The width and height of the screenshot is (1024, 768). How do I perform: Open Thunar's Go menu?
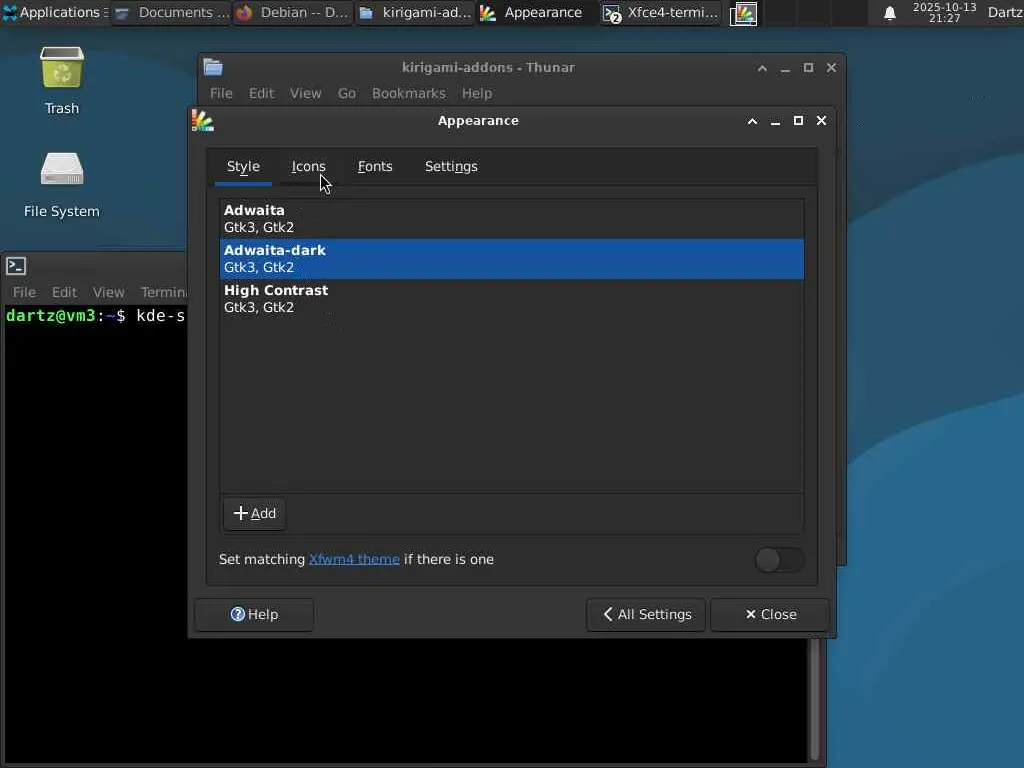pos(347,93)
